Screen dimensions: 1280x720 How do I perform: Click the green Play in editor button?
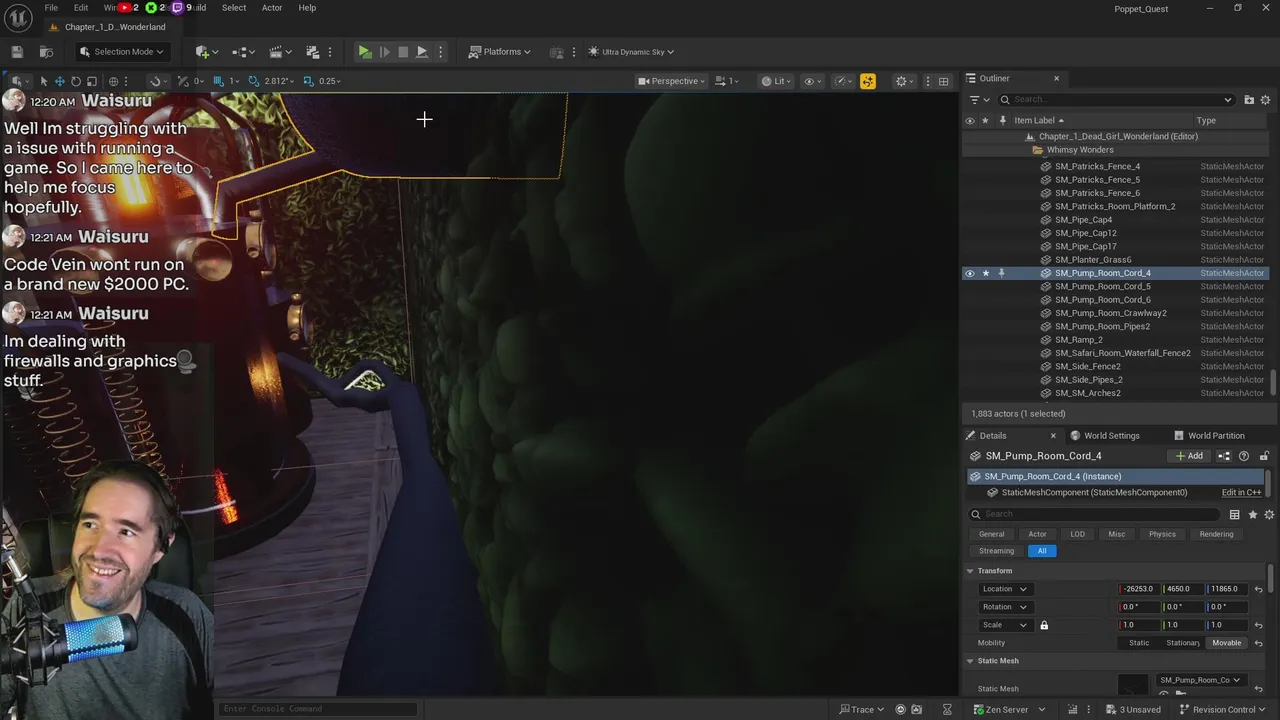click(365, 52)
